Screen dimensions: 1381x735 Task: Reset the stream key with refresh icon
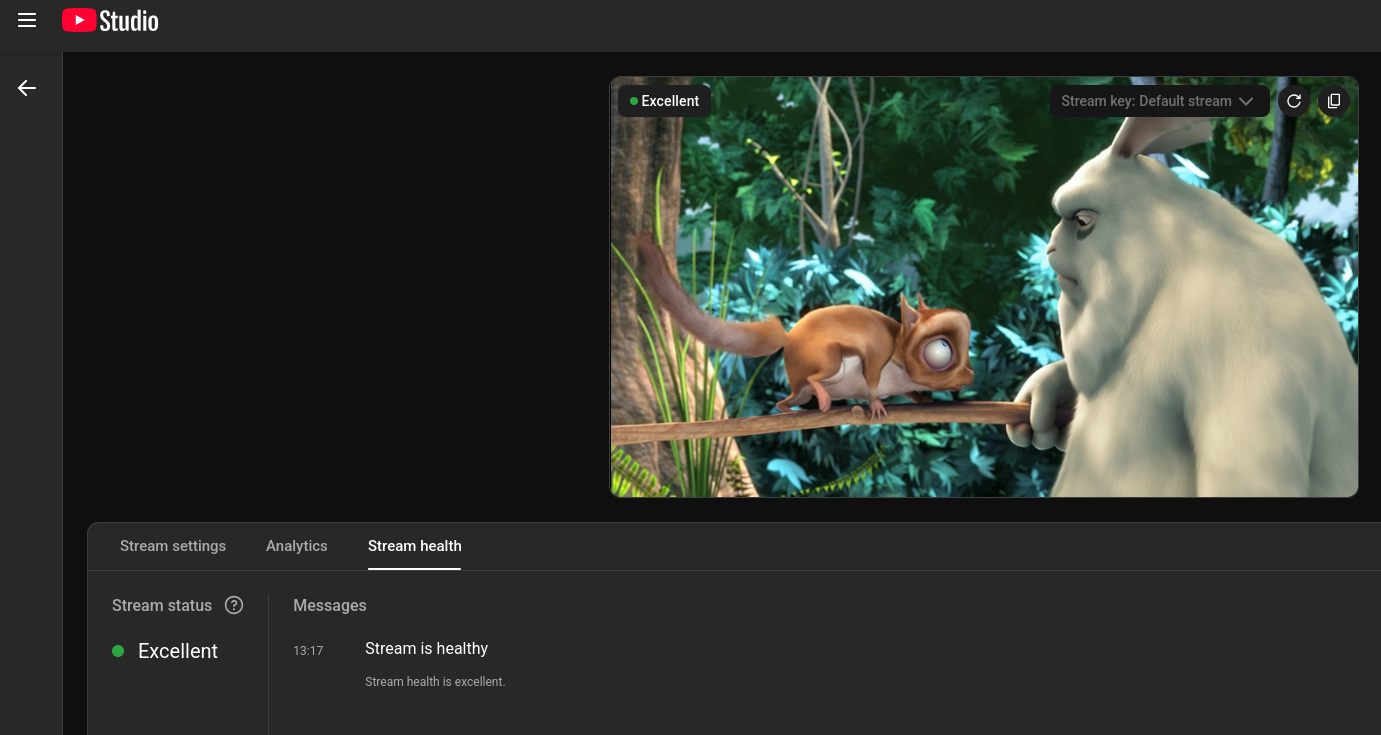coord(1294,101)
